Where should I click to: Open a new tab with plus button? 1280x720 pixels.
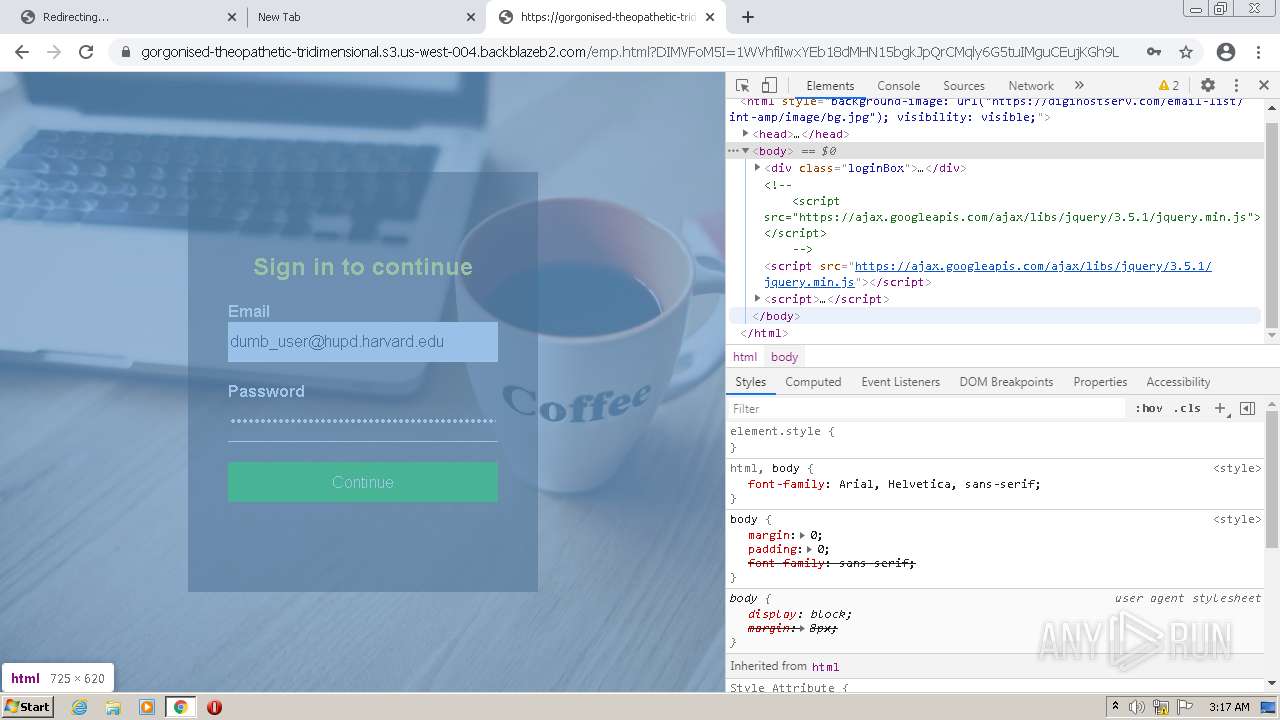pyautogui.click(x=748, y=17)
